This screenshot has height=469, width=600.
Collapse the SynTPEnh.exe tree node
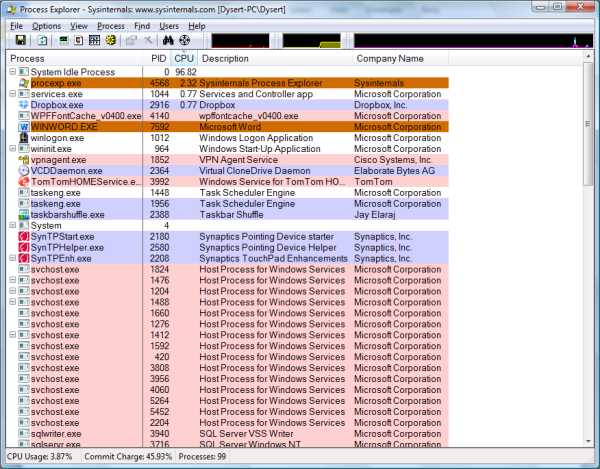13,258
